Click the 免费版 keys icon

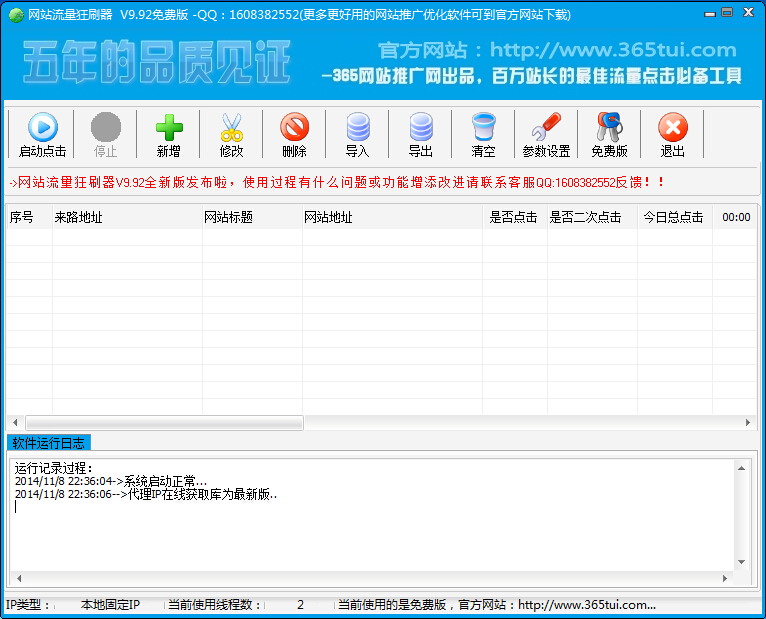[609, 134]
